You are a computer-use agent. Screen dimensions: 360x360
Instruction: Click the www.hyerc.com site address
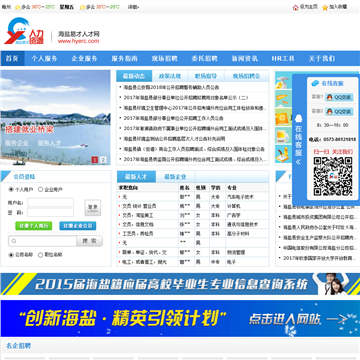[x=78, y=41]
